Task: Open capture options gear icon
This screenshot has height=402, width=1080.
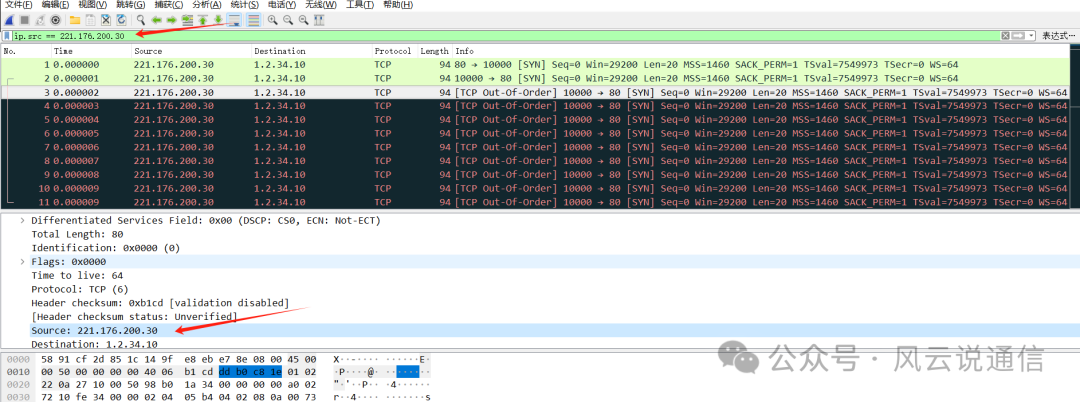Action: (x=55, y=20)
